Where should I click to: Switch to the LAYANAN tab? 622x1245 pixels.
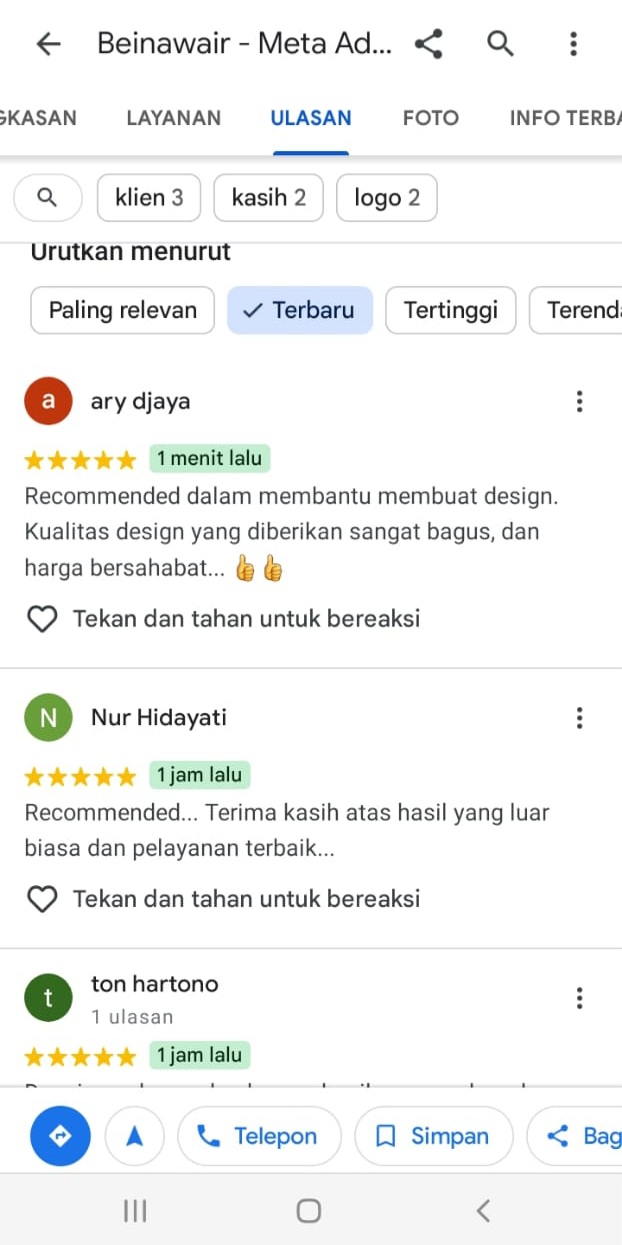click(174, 118)
